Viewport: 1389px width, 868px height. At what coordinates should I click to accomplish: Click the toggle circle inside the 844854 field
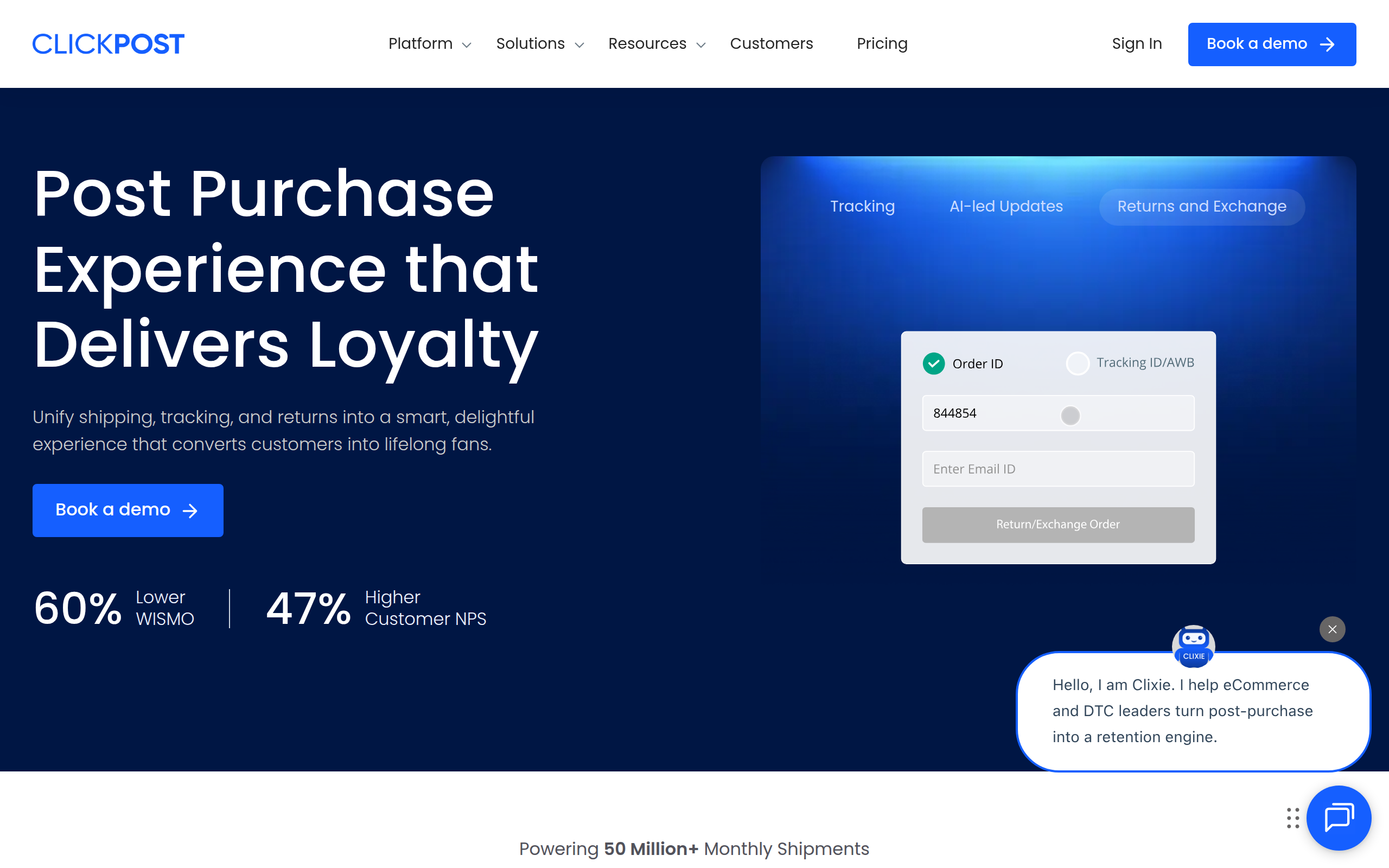click(1070, 415)
